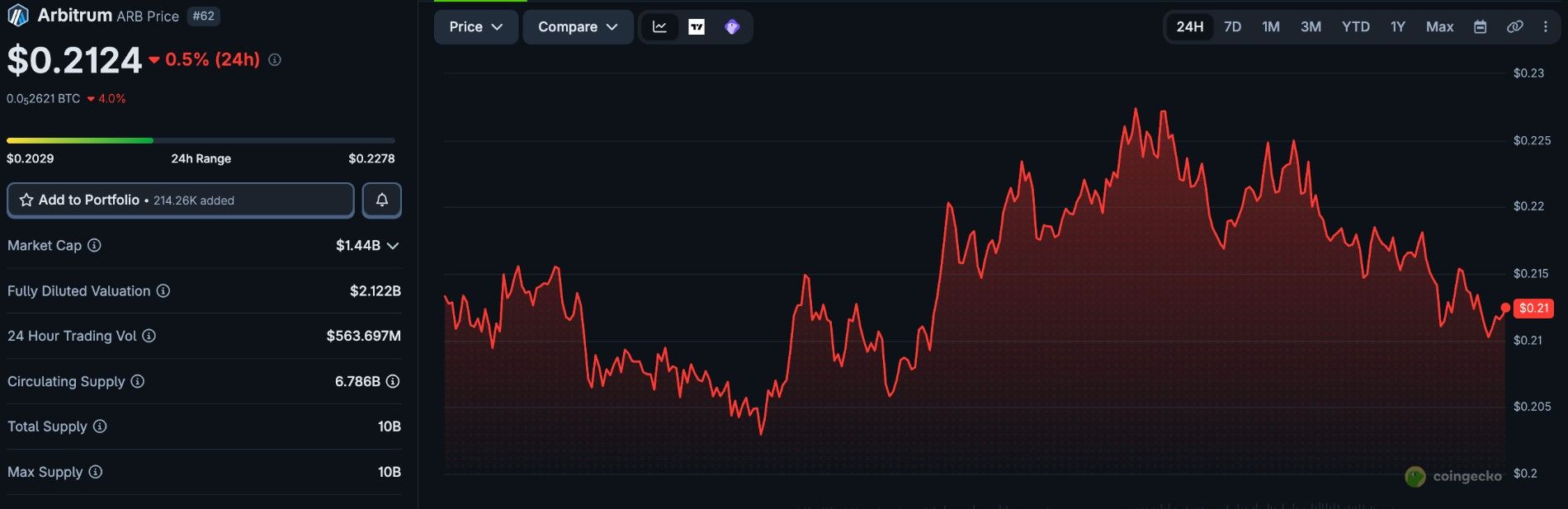Select the 3M timeframe tab

[1311, 27]
